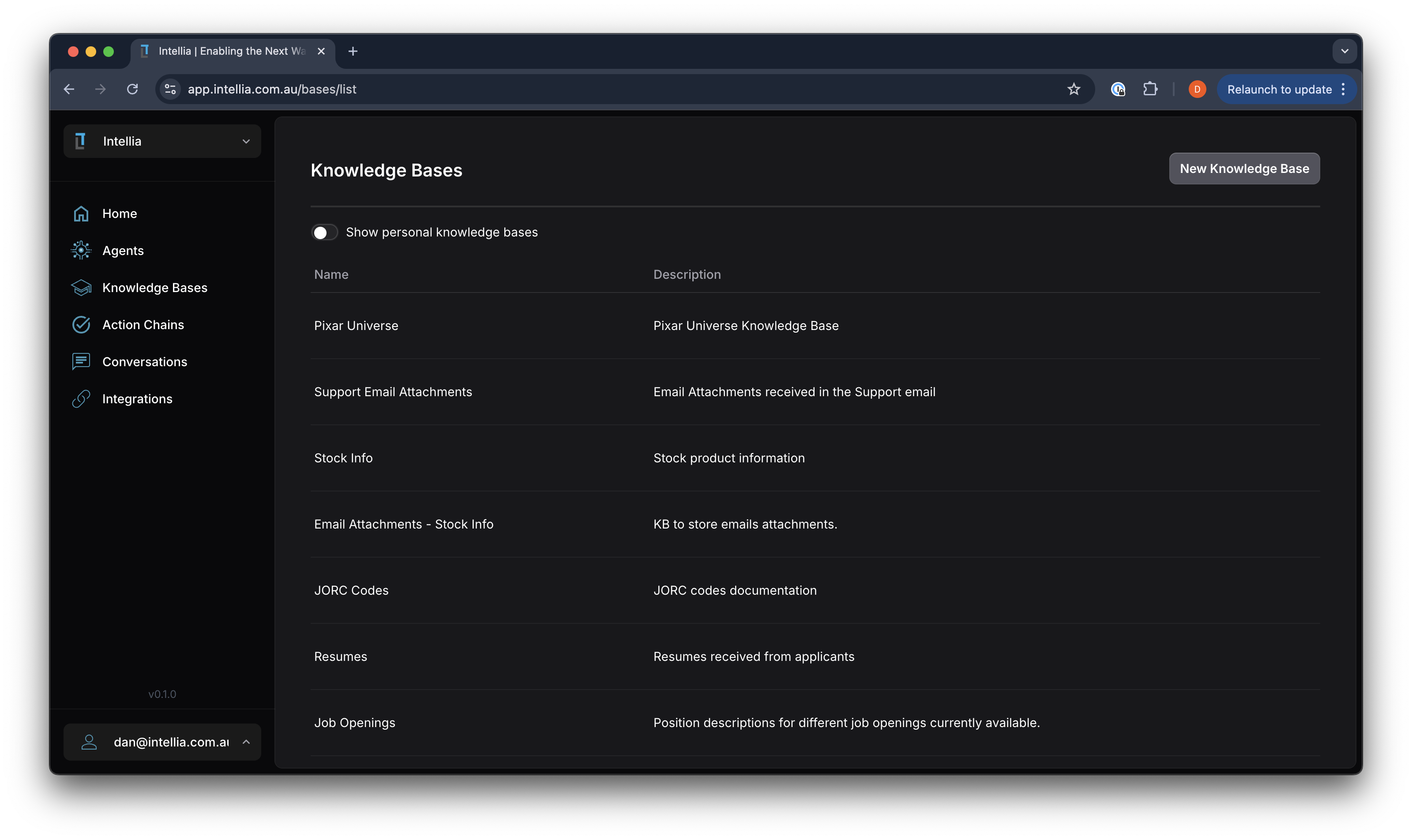View site information icon in address bar

[x=170, y=89]
